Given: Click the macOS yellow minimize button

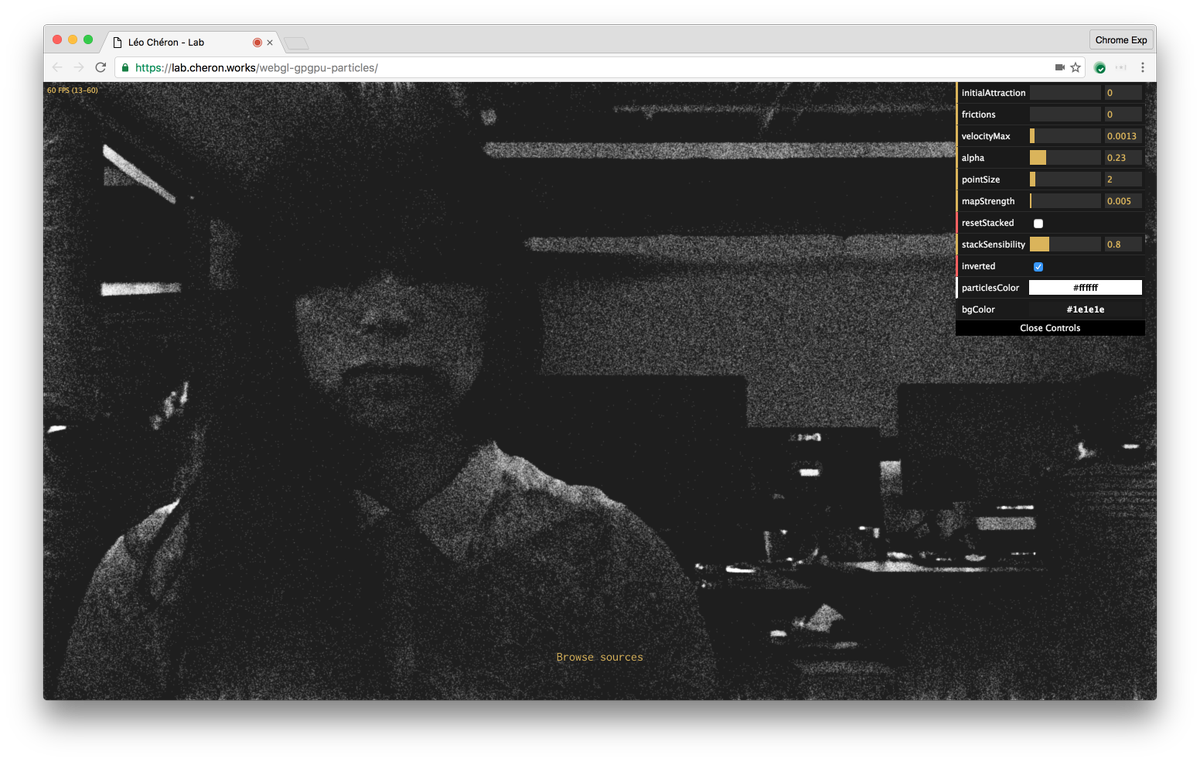Looking at the screenshot, I should [73, 40].
